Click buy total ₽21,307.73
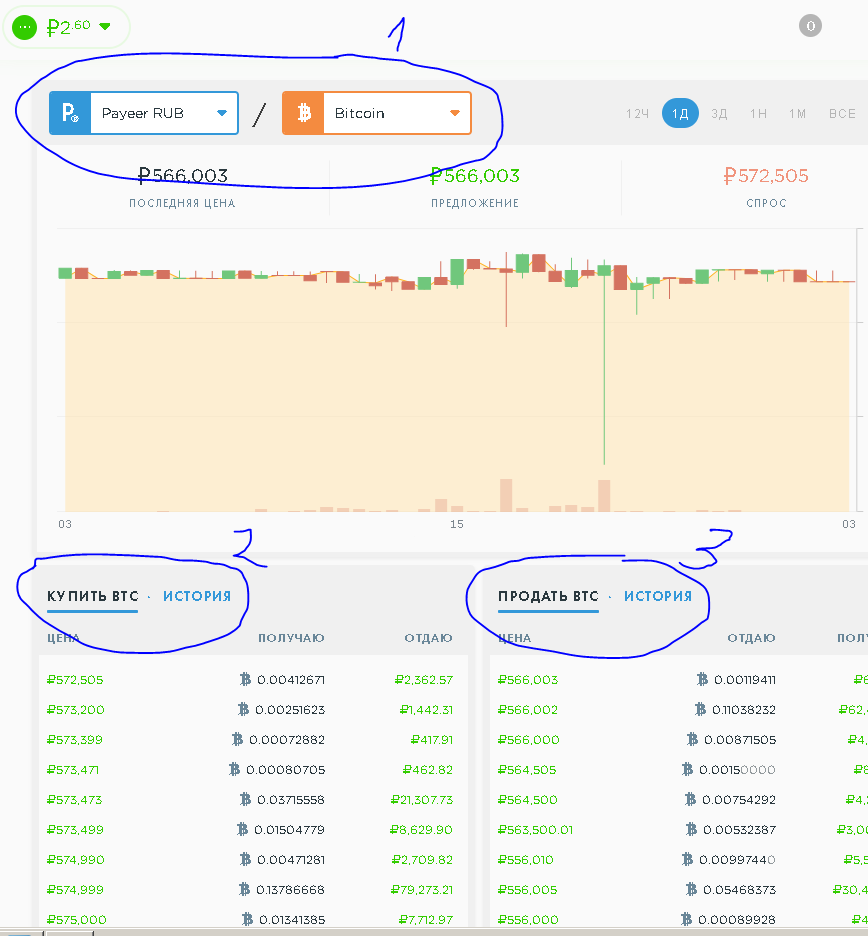 [x=422, y=800]
